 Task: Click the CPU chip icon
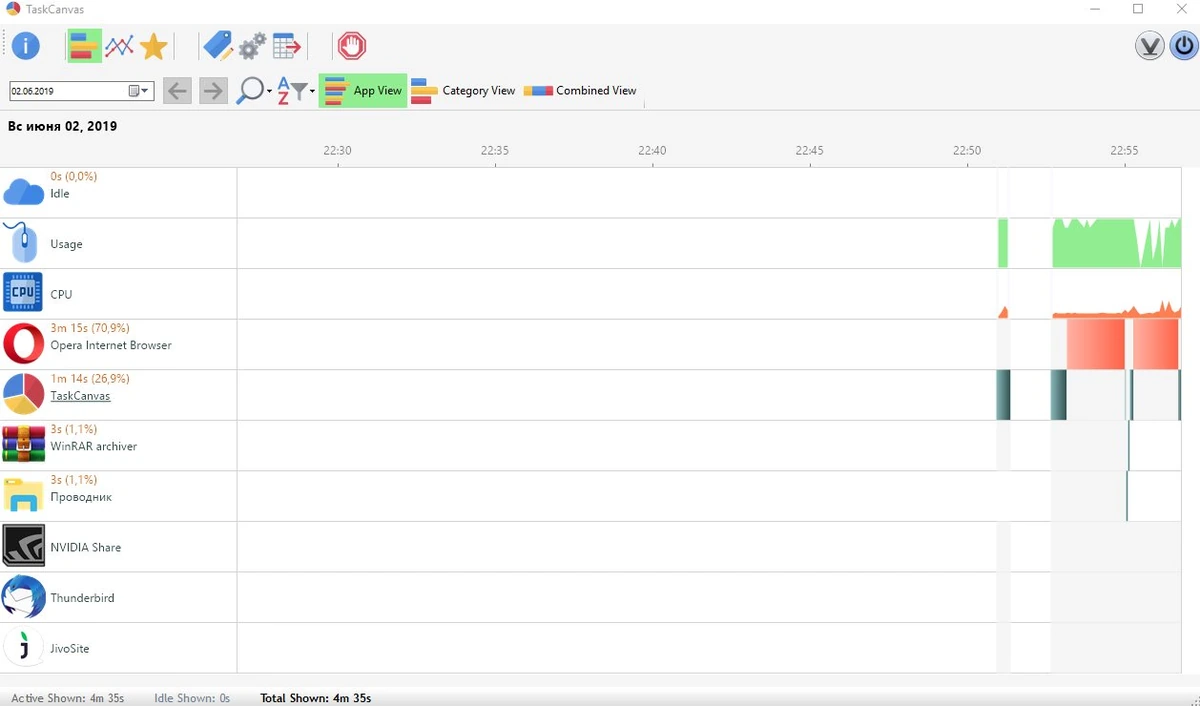pyautogui.click(x=22, y=294)
